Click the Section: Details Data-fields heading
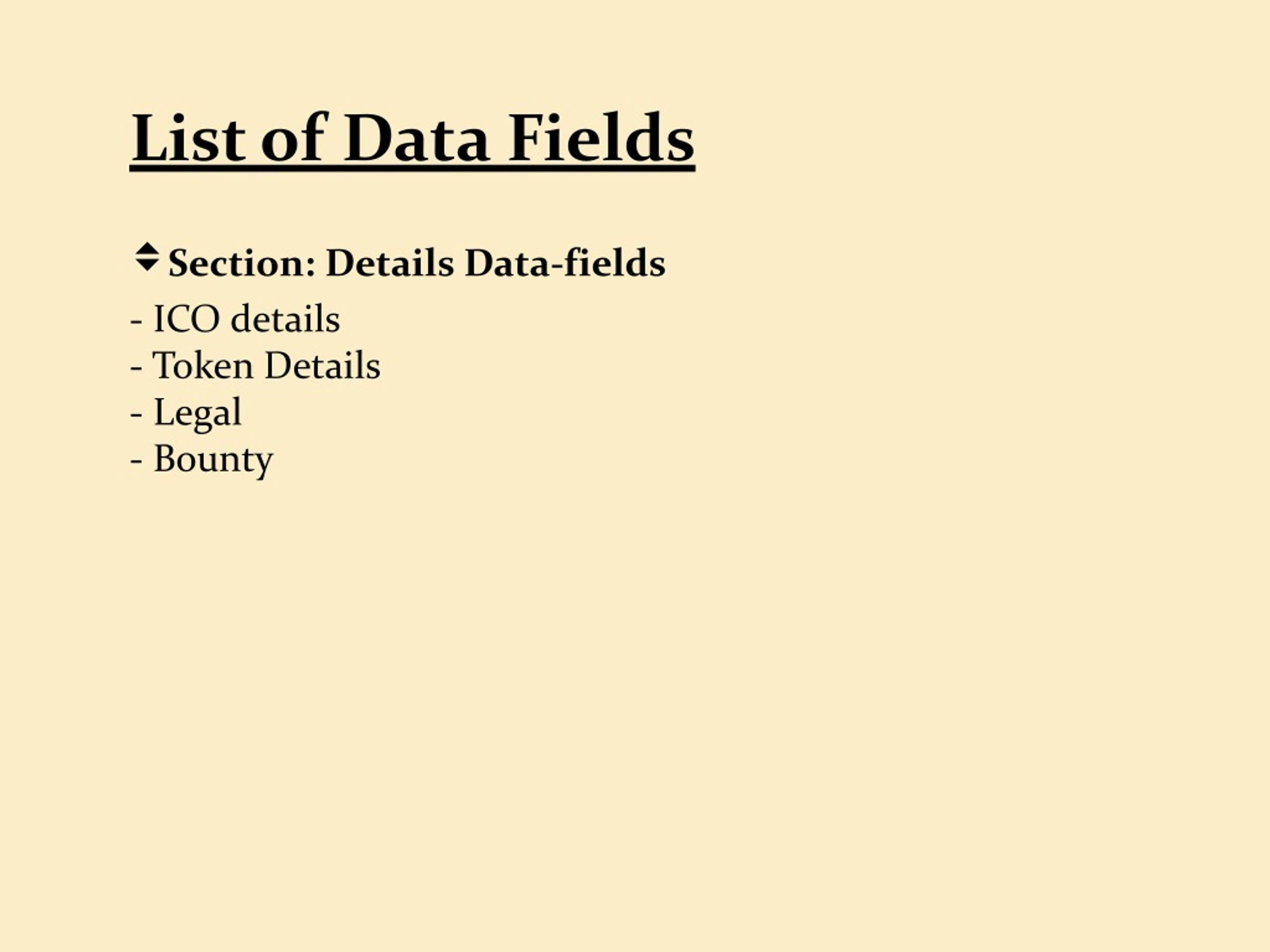 (x=416, y=263)
